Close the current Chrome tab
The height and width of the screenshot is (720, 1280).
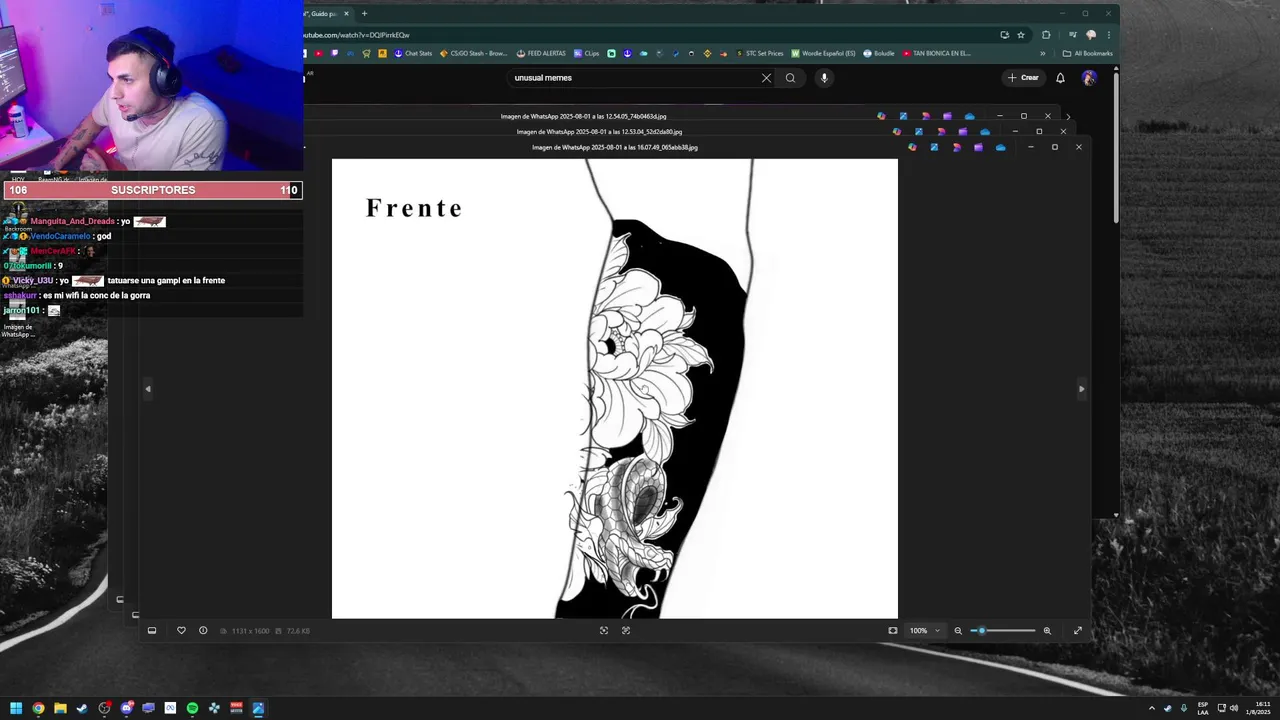pyautogui.click(x=346, y=14)
